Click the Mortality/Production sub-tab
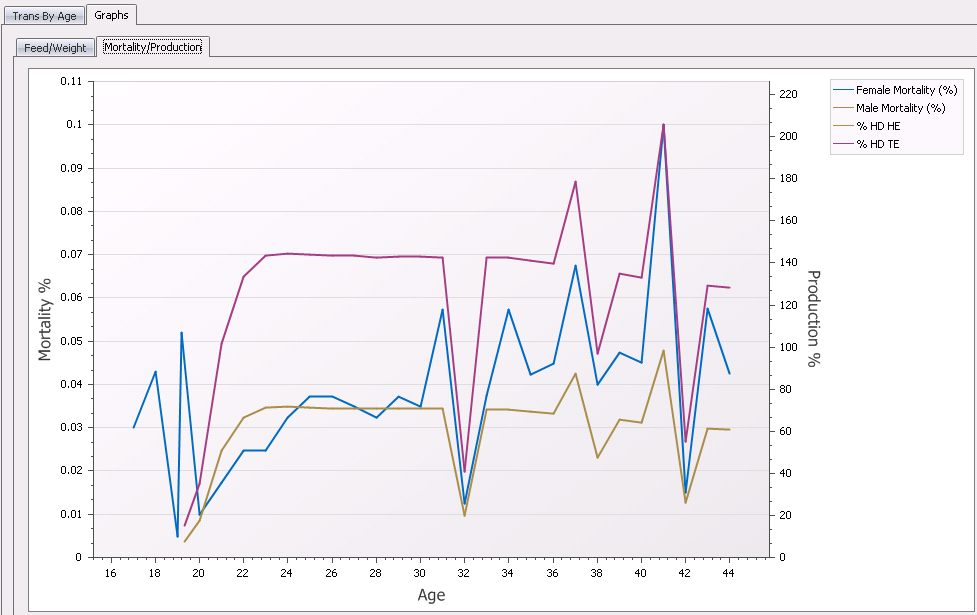 pos(153,47)
